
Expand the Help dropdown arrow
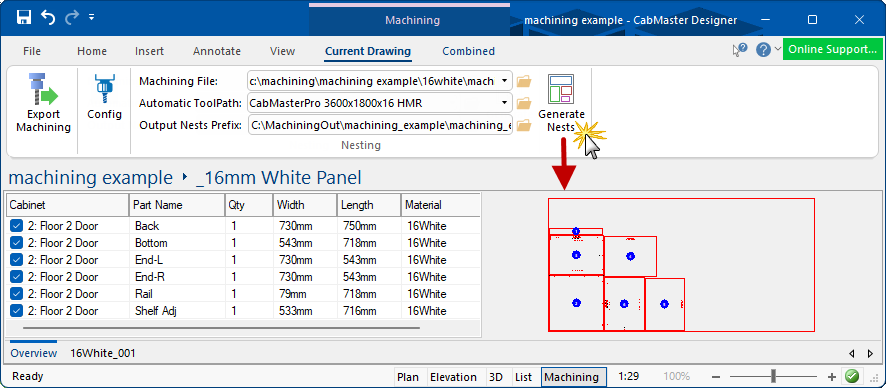click(x=778, y=50)
